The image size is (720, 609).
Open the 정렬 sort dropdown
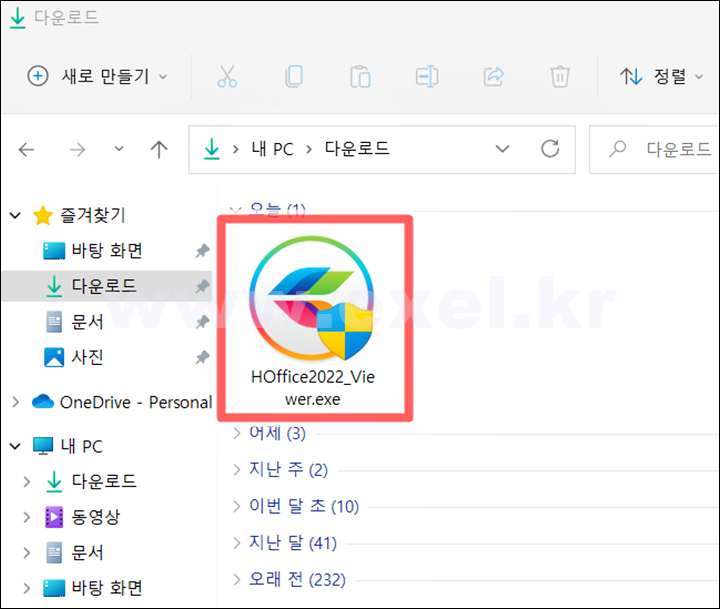(662, 76)
